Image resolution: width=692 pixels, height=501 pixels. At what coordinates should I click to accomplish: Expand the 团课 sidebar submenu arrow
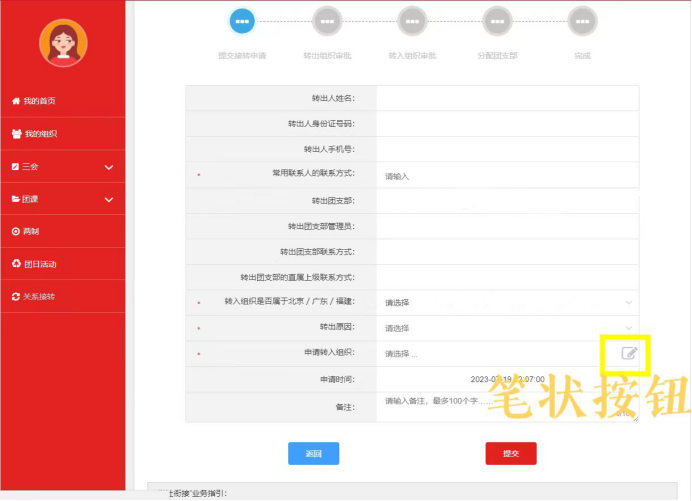click(109, 200)
